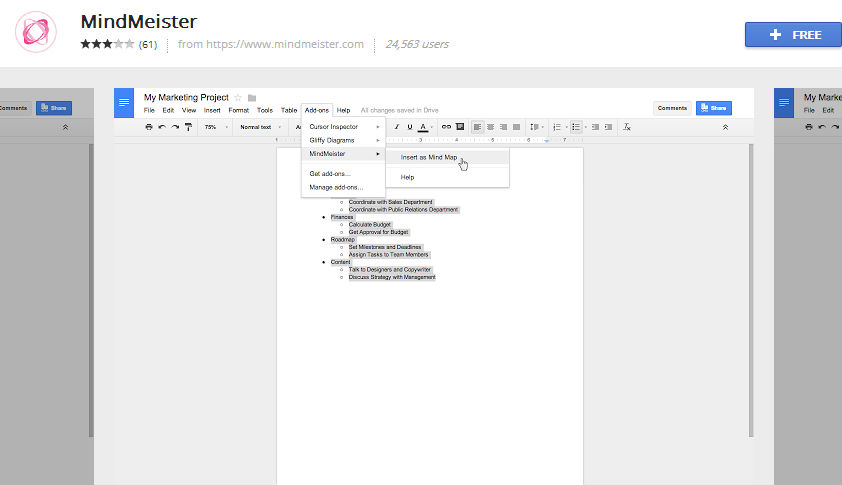Viewport: 842px width, 485px height.
Task: Click the blue Share button in center screenshot
Action: tap(714, 108)
